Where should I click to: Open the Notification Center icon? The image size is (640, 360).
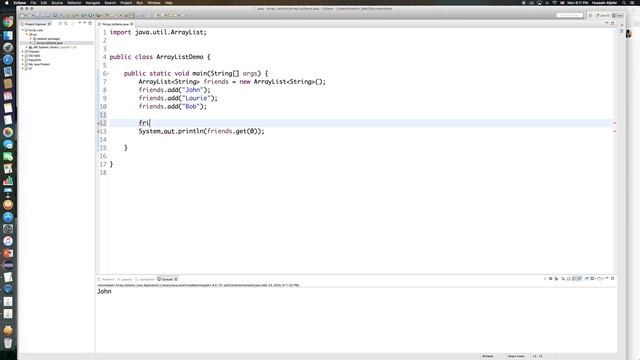(x=632, y=2)
